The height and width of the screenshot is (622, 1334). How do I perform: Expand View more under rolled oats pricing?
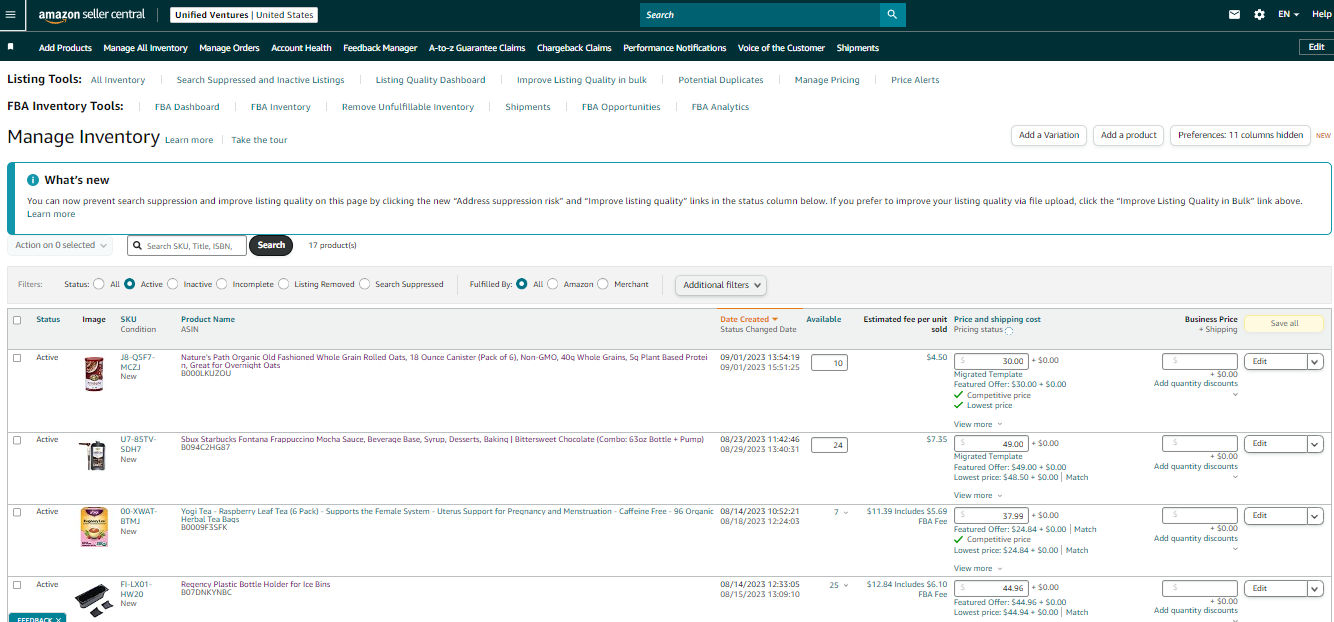pos(977,424)
